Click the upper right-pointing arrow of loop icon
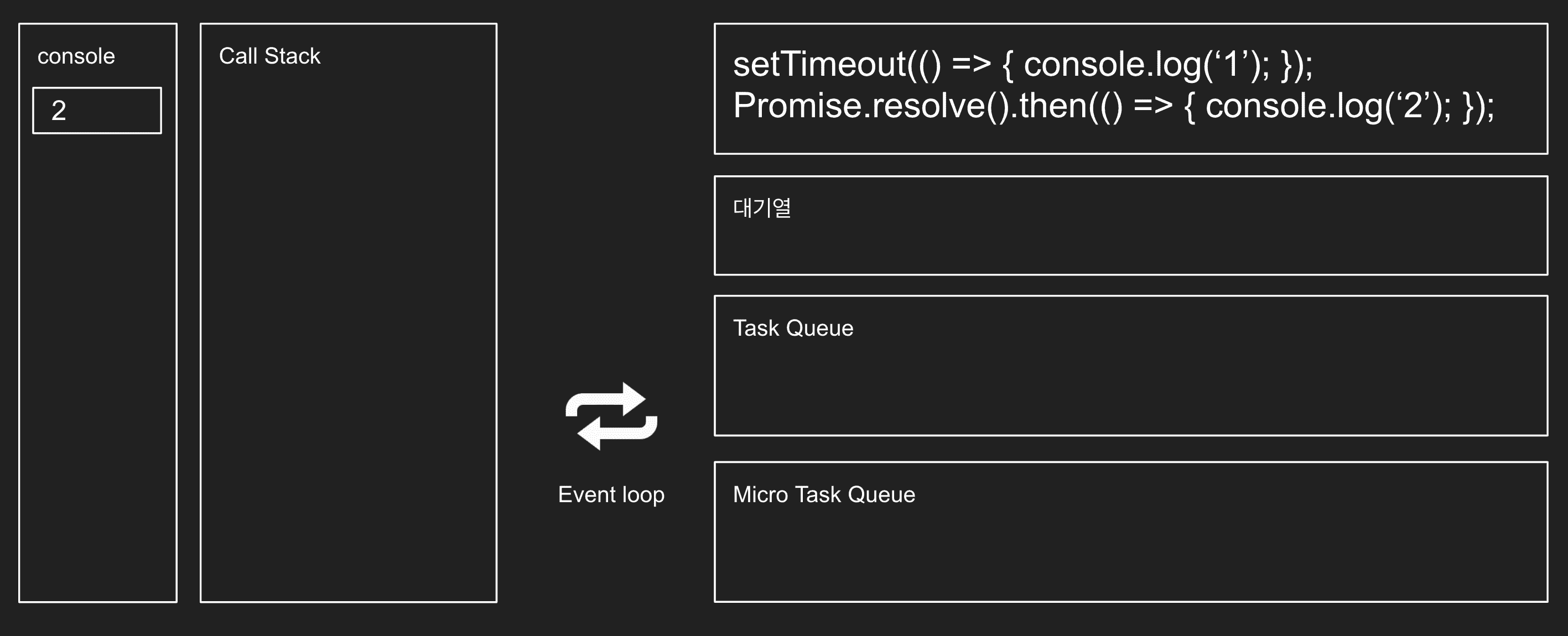 pyautogui.click(x=609, y=401)
